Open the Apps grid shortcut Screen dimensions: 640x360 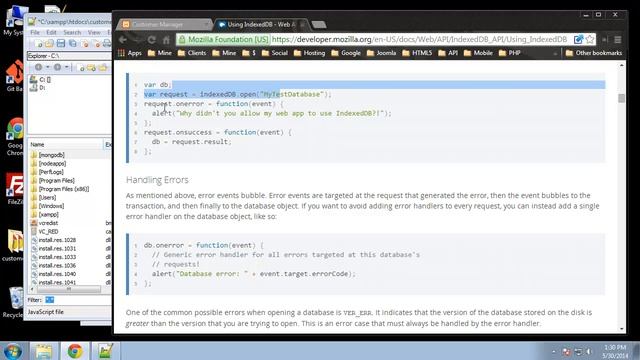tap(129, 53)
